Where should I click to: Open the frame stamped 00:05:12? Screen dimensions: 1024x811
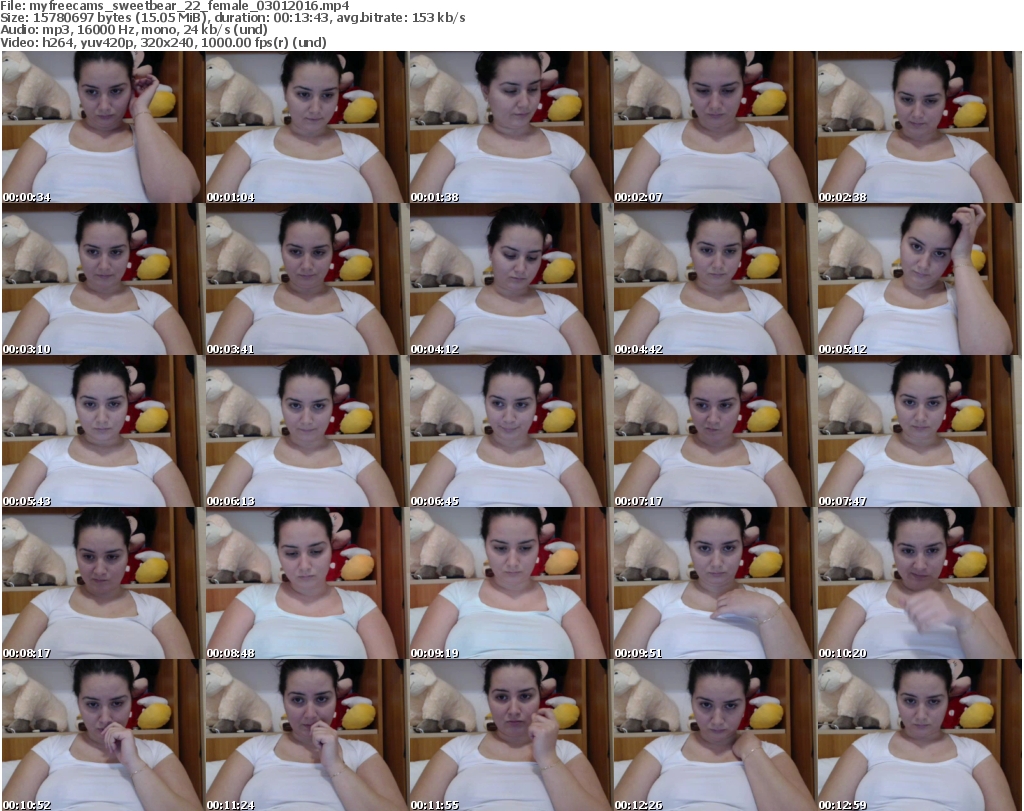click(918, 279)
